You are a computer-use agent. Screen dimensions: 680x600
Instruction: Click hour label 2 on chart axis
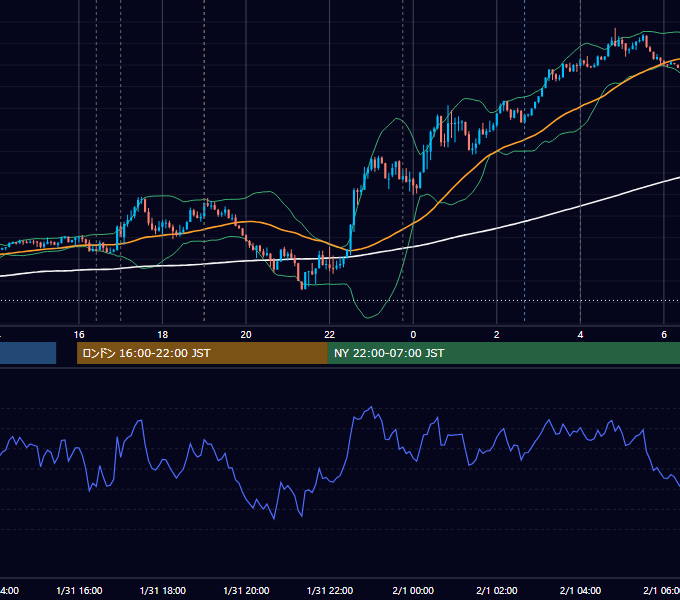497,334
